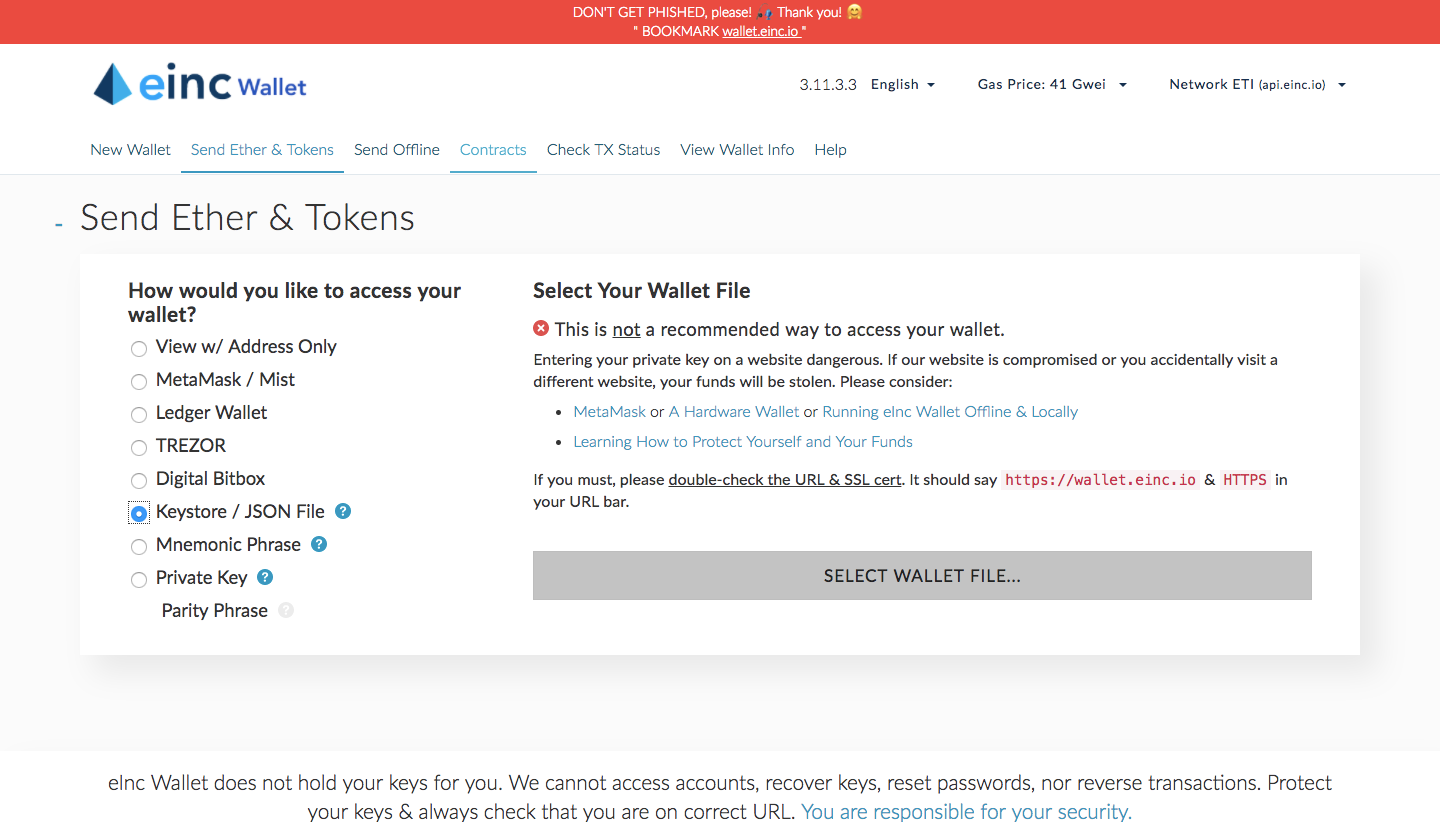The image size is (1440, 822).
Task: Click greyed help icon beside Parity Phrase
Action: tap(286, 610)
